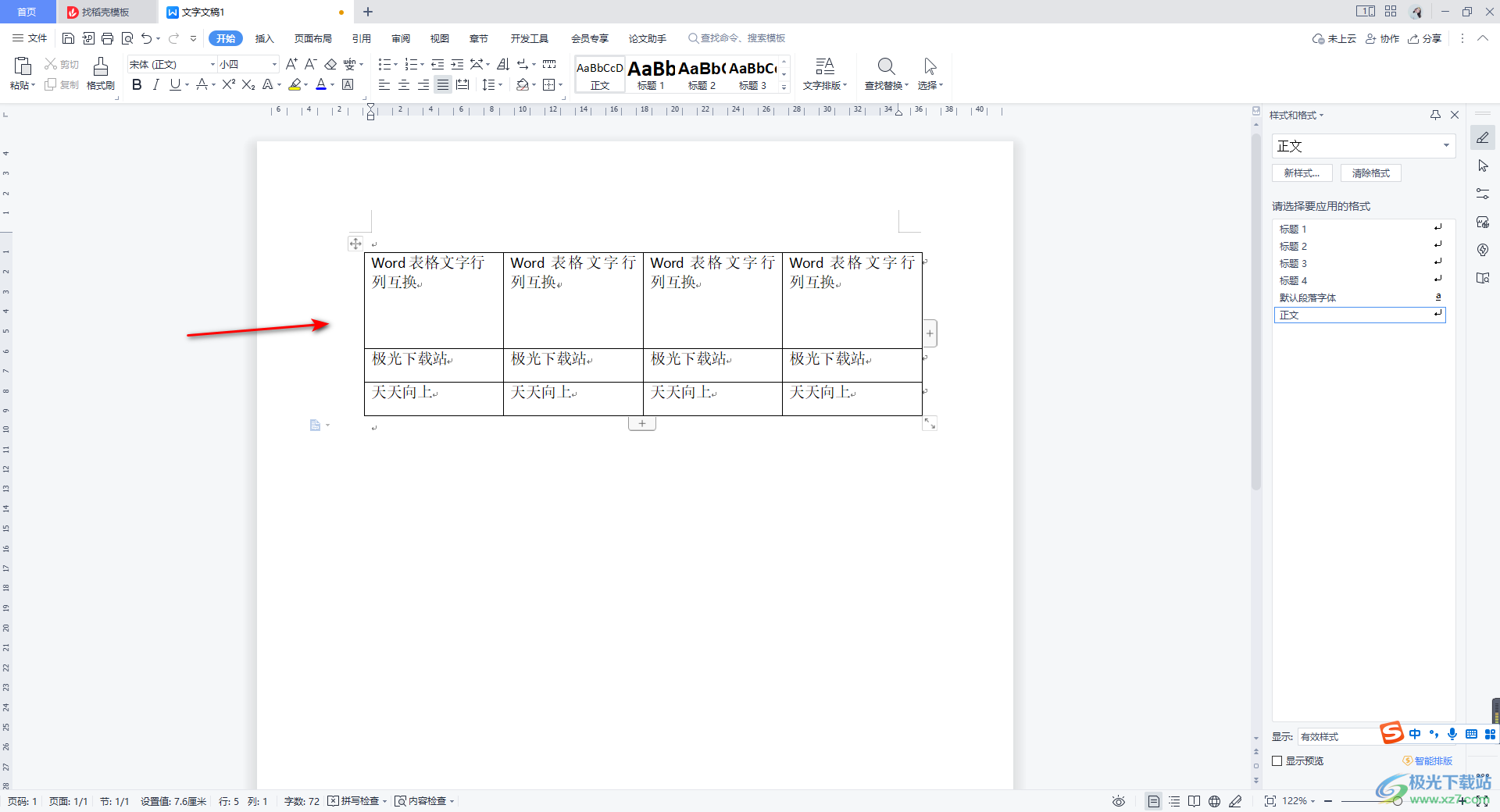Viewport: 1500px width, 812px height.
Task: Switch to the 引用 tab
Action: pyautogui.click(x=361, y=38)
